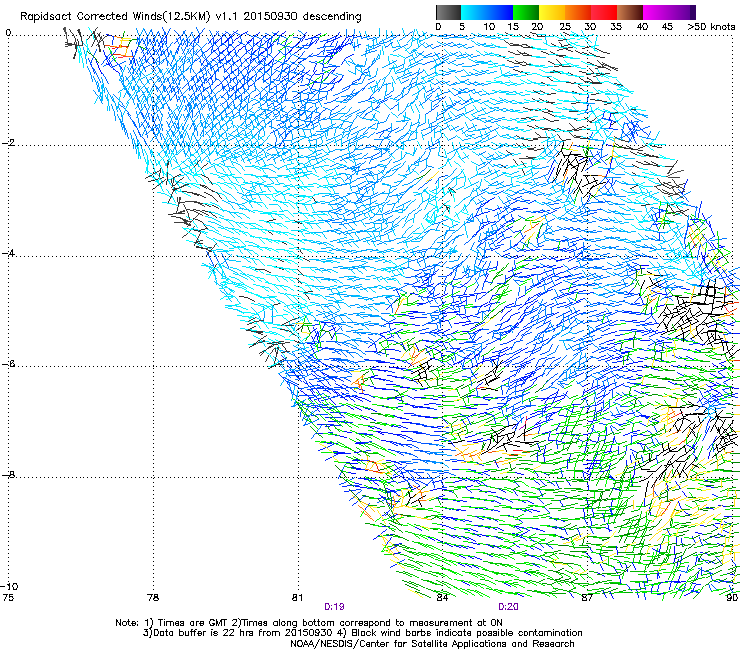The width and height of the screenshot is (740, 650).
Task: Click the green 15-20 knots color bar segment
Action: tap(526, 12)
